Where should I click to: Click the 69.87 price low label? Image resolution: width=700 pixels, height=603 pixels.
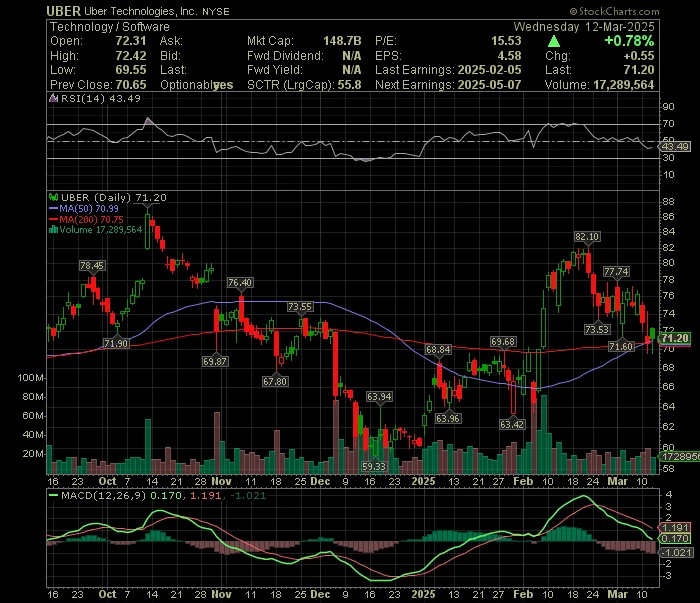coord(215,362)
